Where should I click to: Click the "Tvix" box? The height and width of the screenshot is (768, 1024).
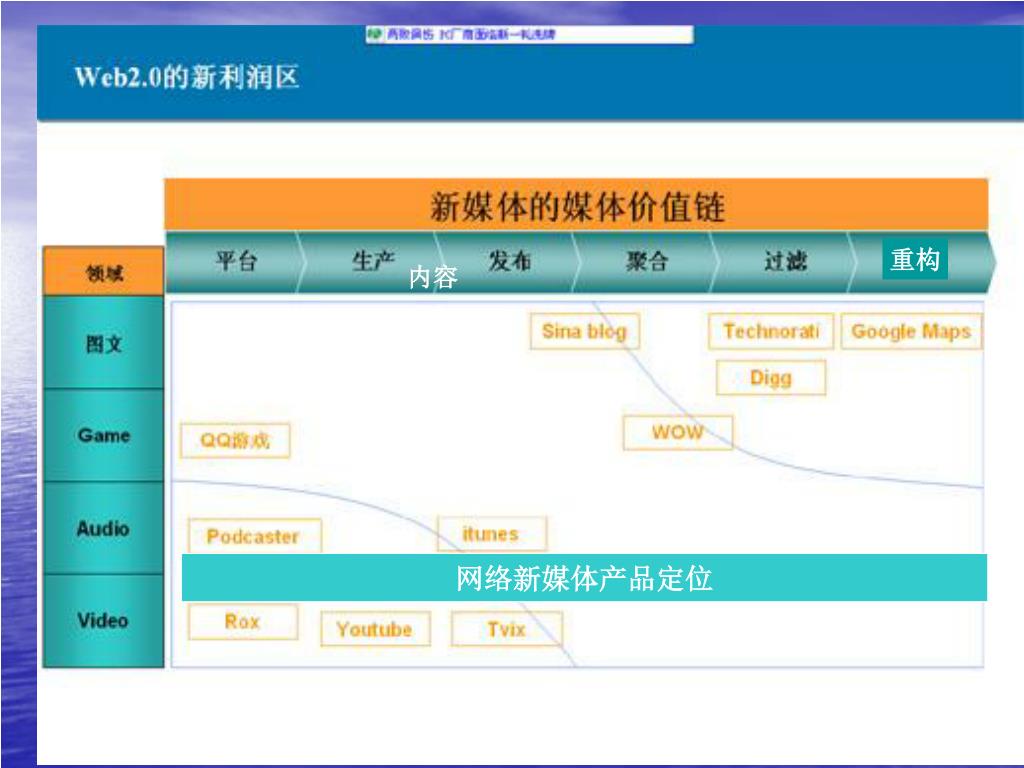point(507,629)
